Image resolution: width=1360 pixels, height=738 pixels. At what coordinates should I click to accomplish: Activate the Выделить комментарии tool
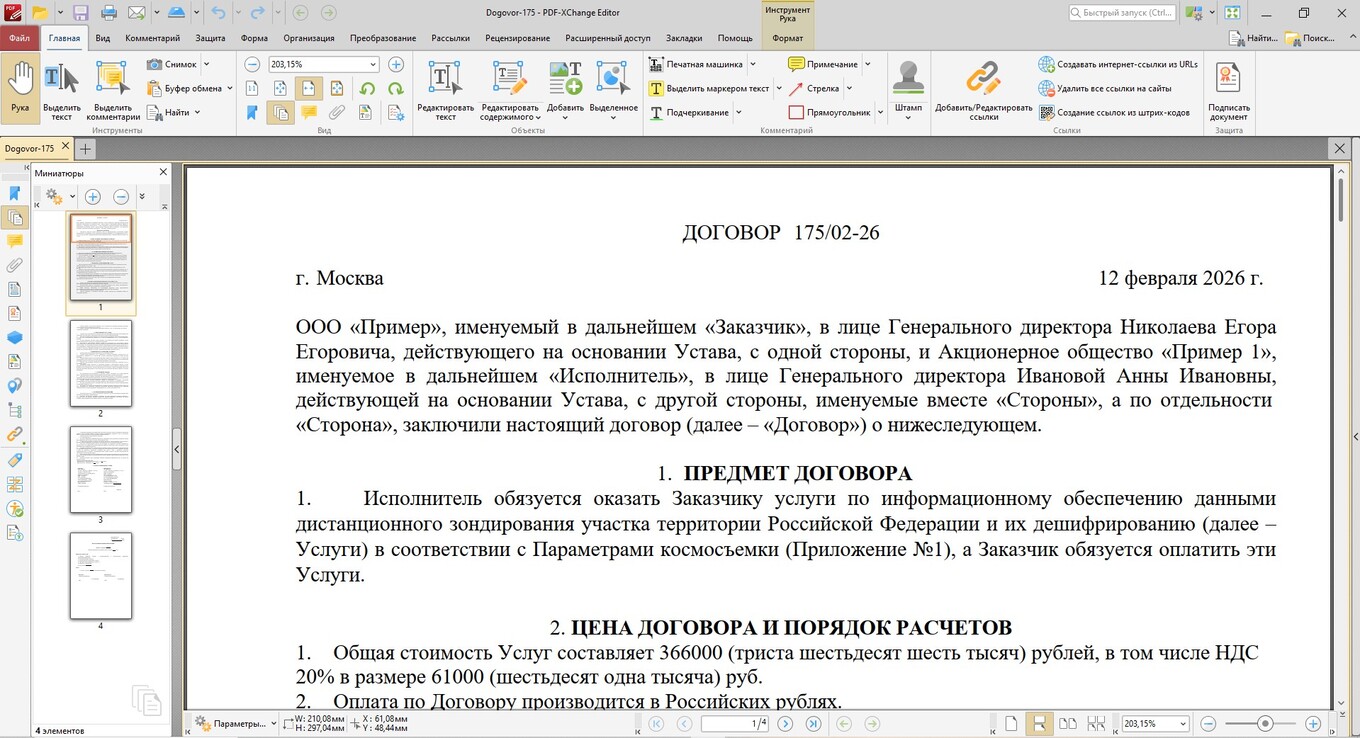pyautogui.click(x=113, y=91)
